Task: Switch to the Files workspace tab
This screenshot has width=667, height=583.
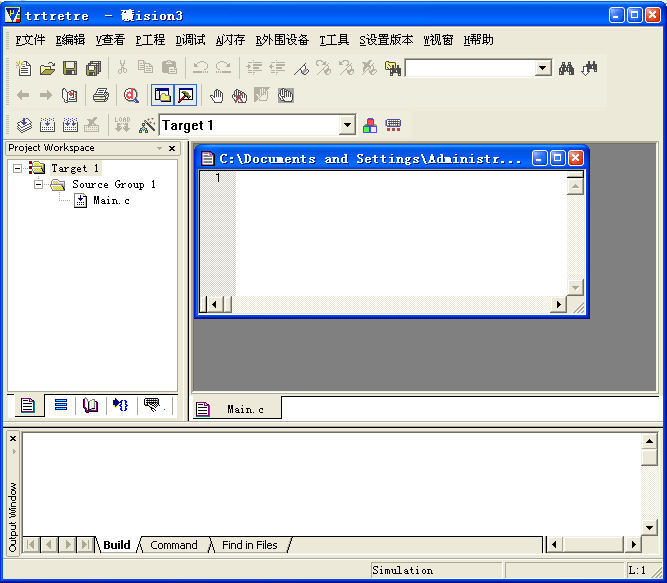Action: (28, 405)
